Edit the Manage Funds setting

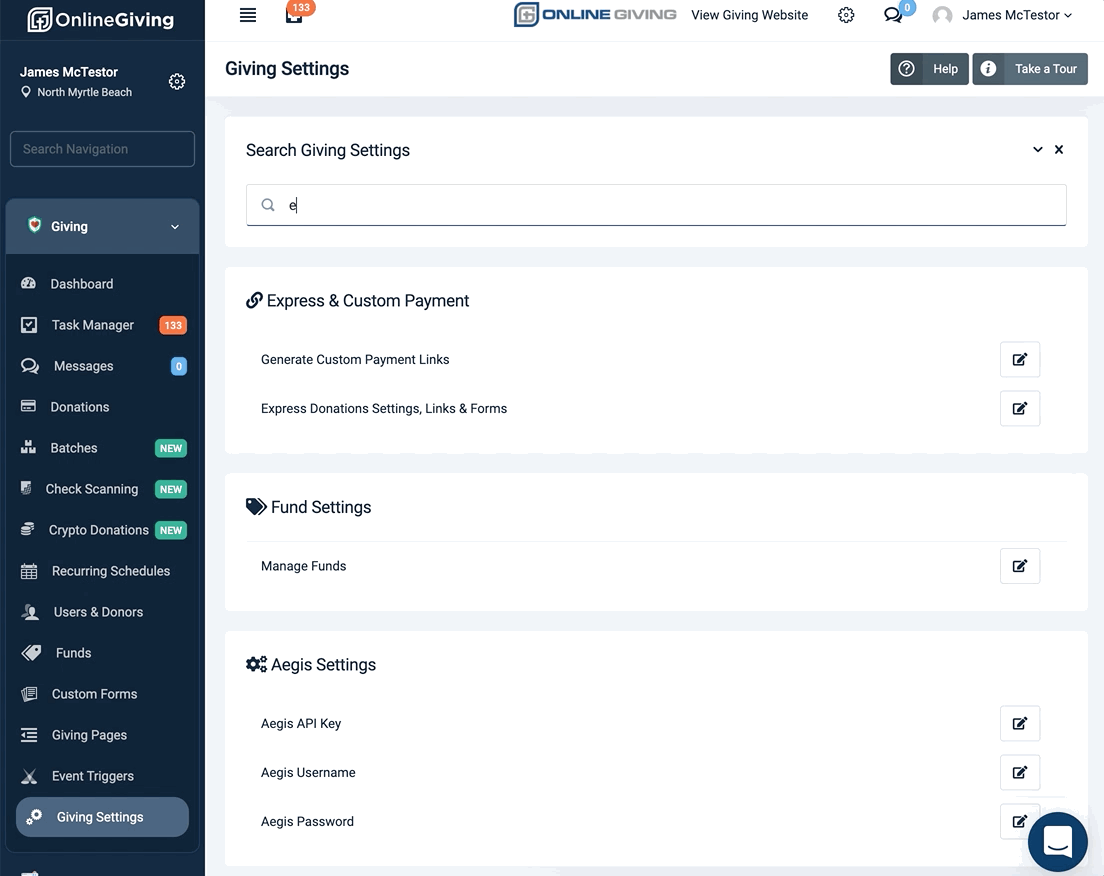1020,565
